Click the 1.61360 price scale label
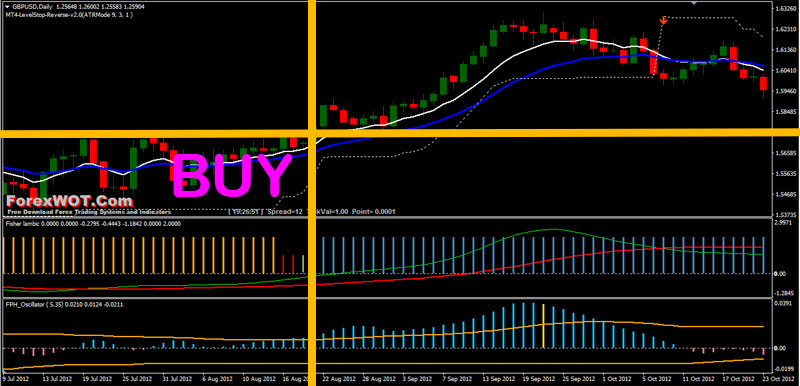Image resolution: width=800 pixels, height=386 pixels. coord(786,50)
